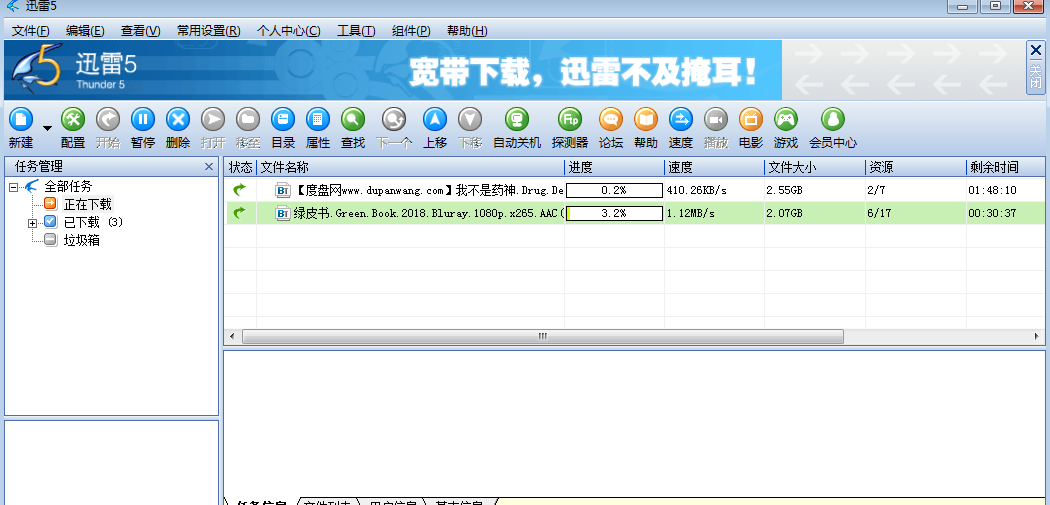Click the 0.2% progress bar

[x=614, y=190]
